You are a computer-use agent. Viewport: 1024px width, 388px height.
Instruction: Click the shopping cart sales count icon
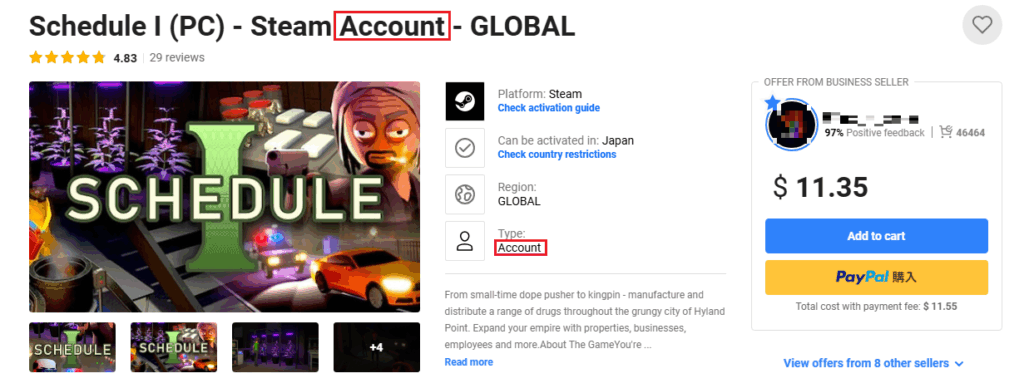click(946, 132)
